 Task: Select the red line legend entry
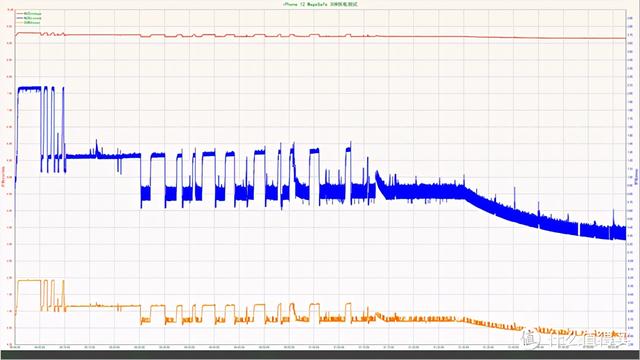tap(29, 13)
